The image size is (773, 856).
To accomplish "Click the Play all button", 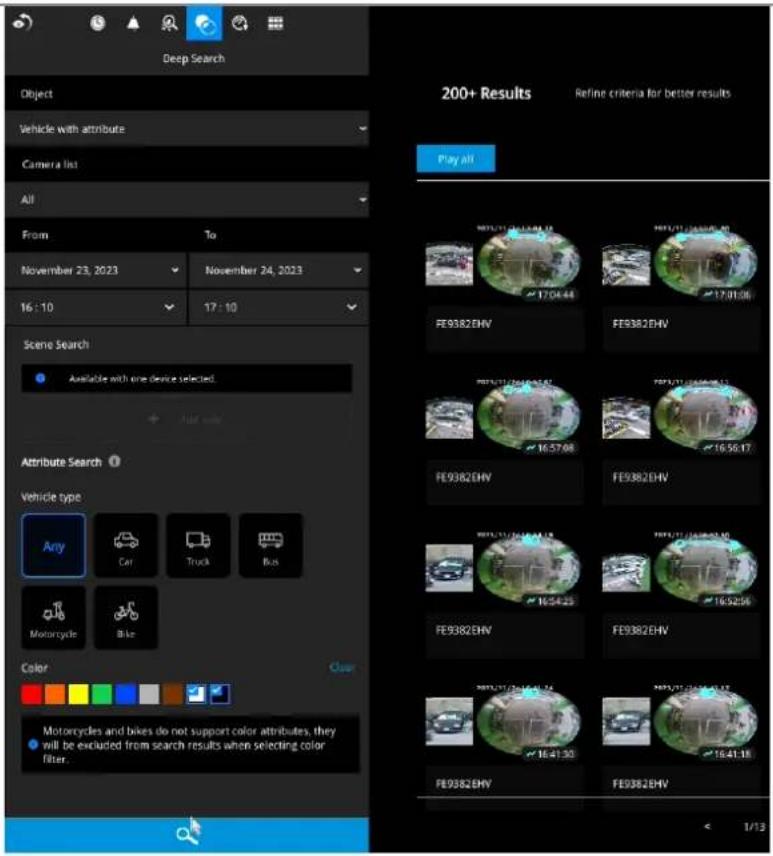I will [x=456, y=159].
